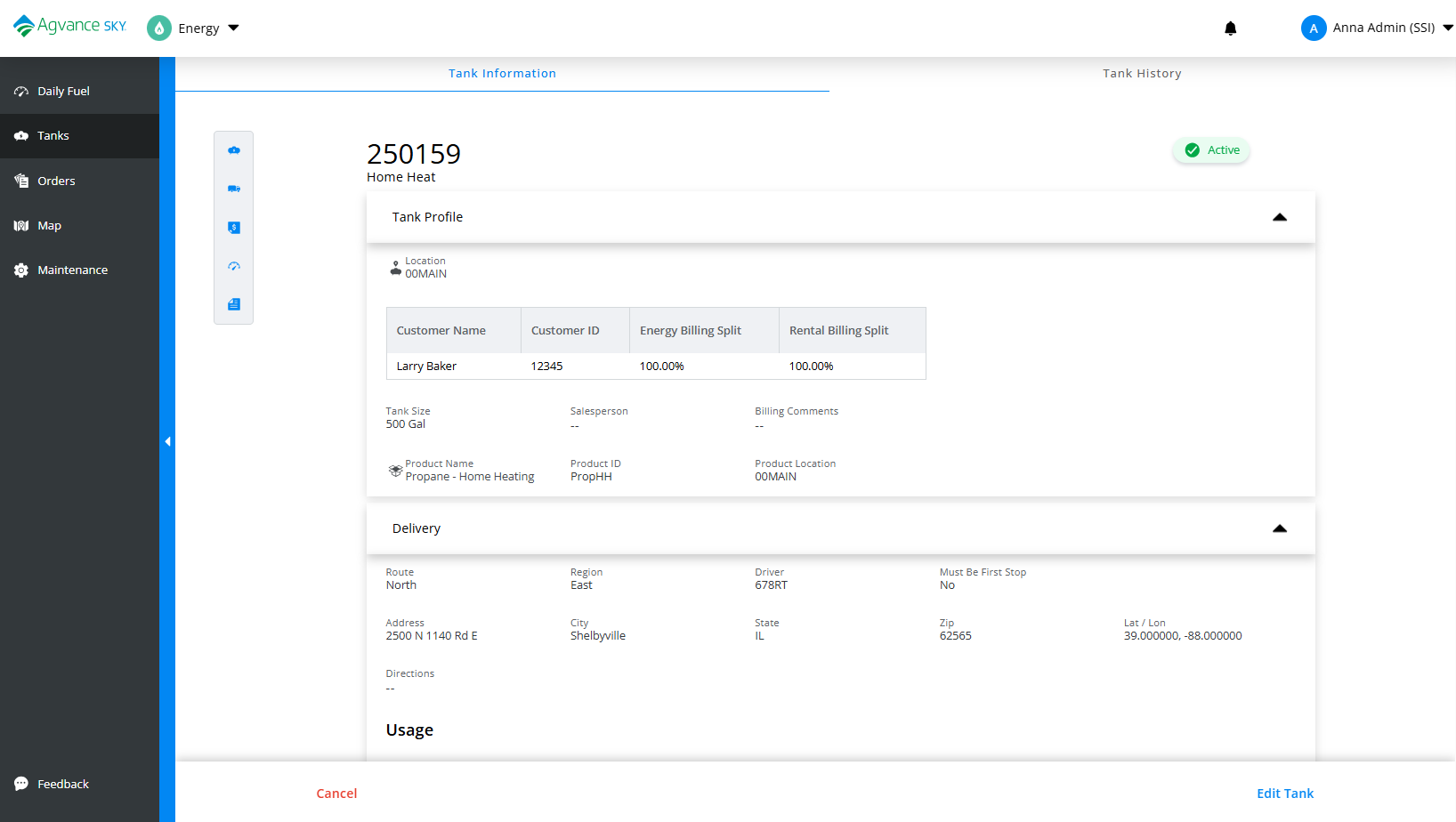The height and width of the screenshot is (822, 1456).
Task: Select the Tank Information tab
Action: pos(502,74)
